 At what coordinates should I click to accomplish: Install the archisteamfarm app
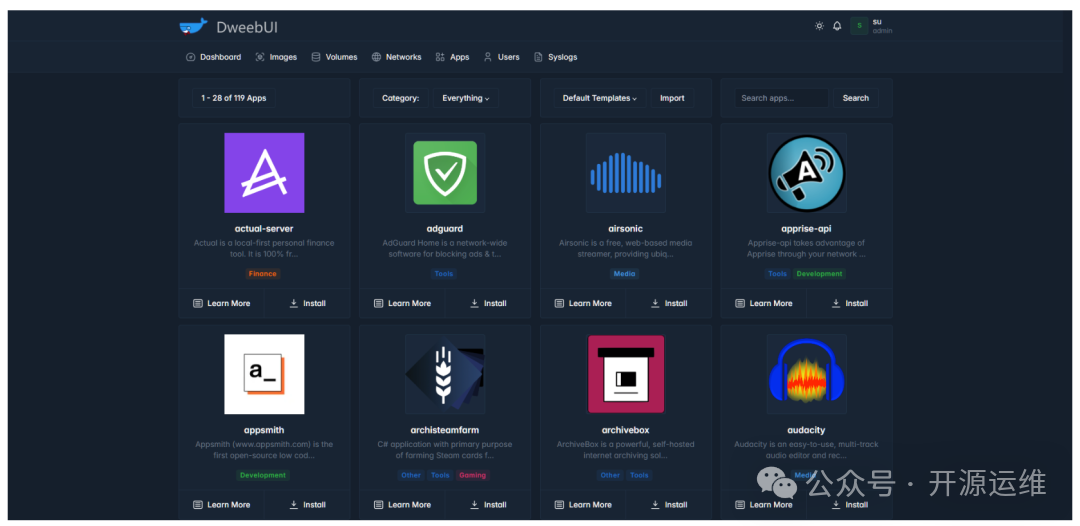click(488, 505)
